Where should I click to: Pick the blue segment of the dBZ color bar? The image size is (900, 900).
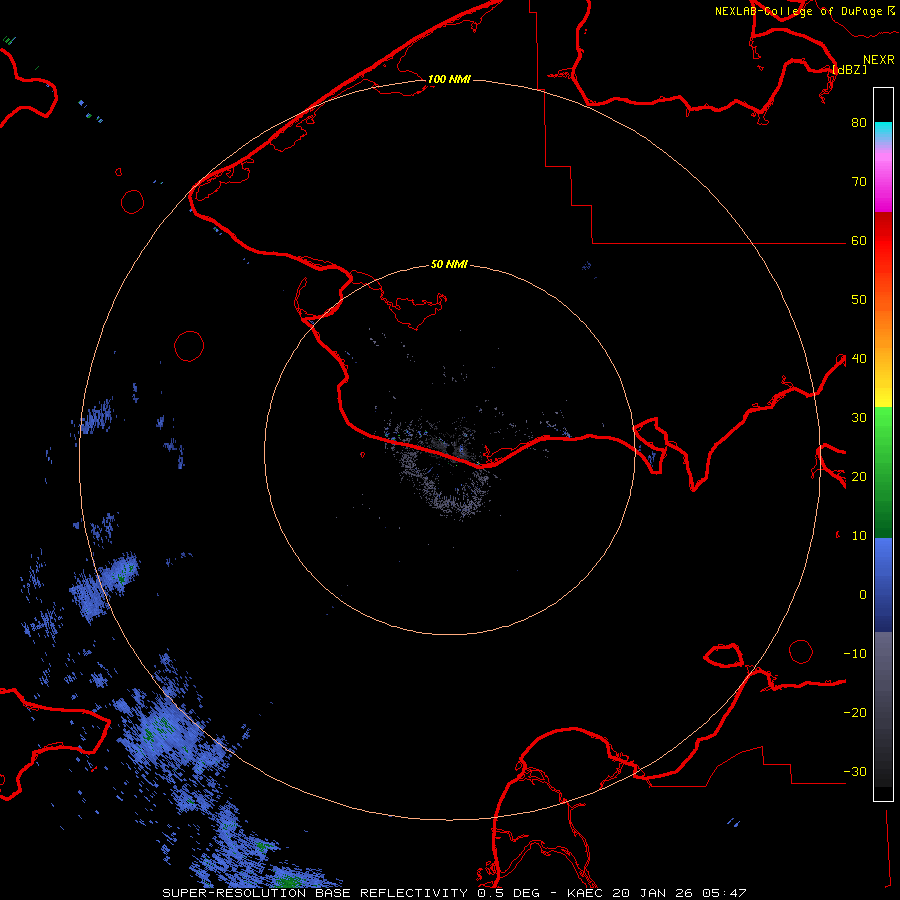click(883, 585)
